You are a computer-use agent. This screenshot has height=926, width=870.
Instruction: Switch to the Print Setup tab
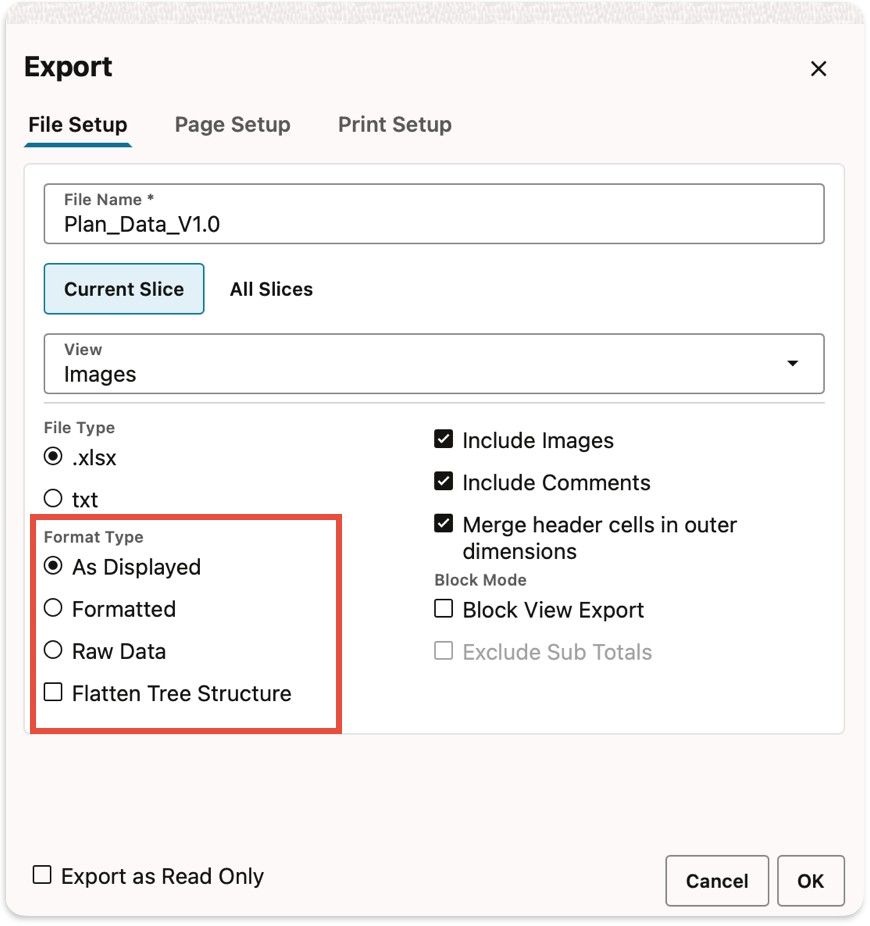click(x=394, y=124)
